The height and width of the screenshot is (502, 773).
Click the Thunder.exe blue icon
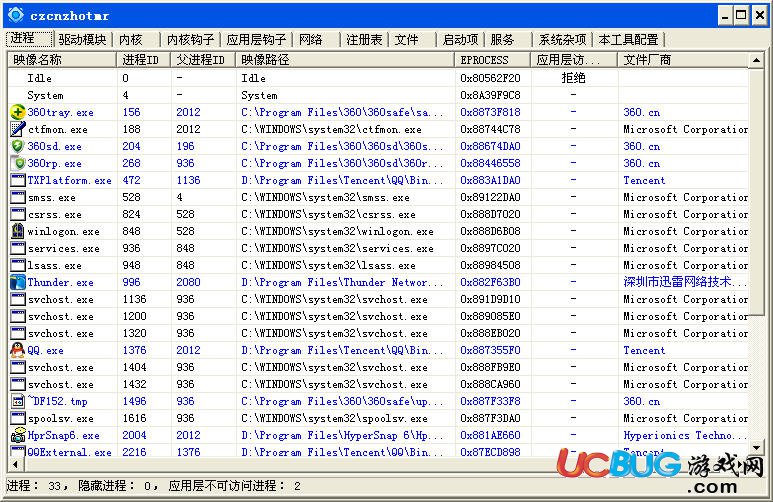coord(18,282)
